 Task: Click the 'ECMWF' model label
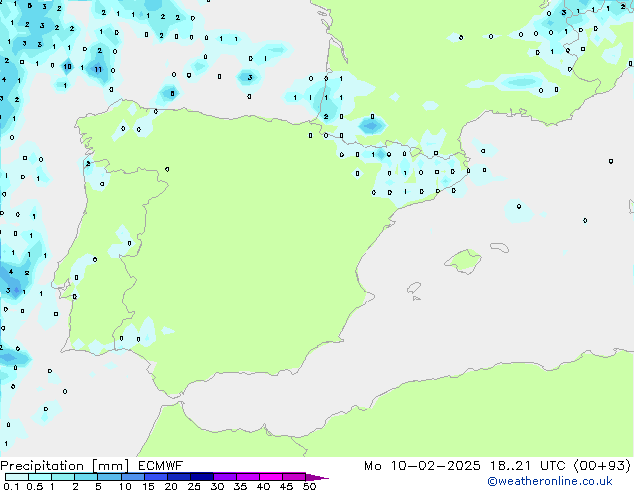161,466
